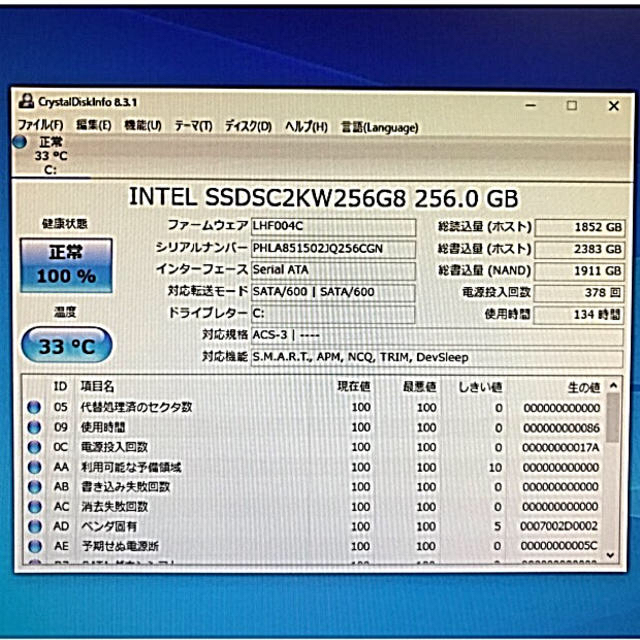The image size is (640, 640).
Task: Select the 使用時間 row in attribute list
Action: coord(314,427)
